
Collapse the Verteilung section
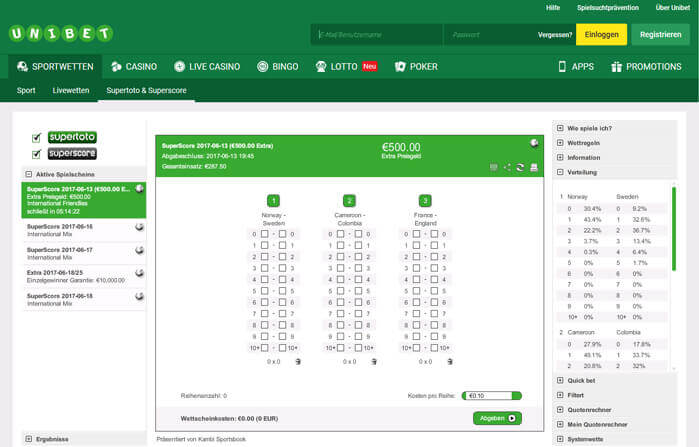click(x=560, y=172)
